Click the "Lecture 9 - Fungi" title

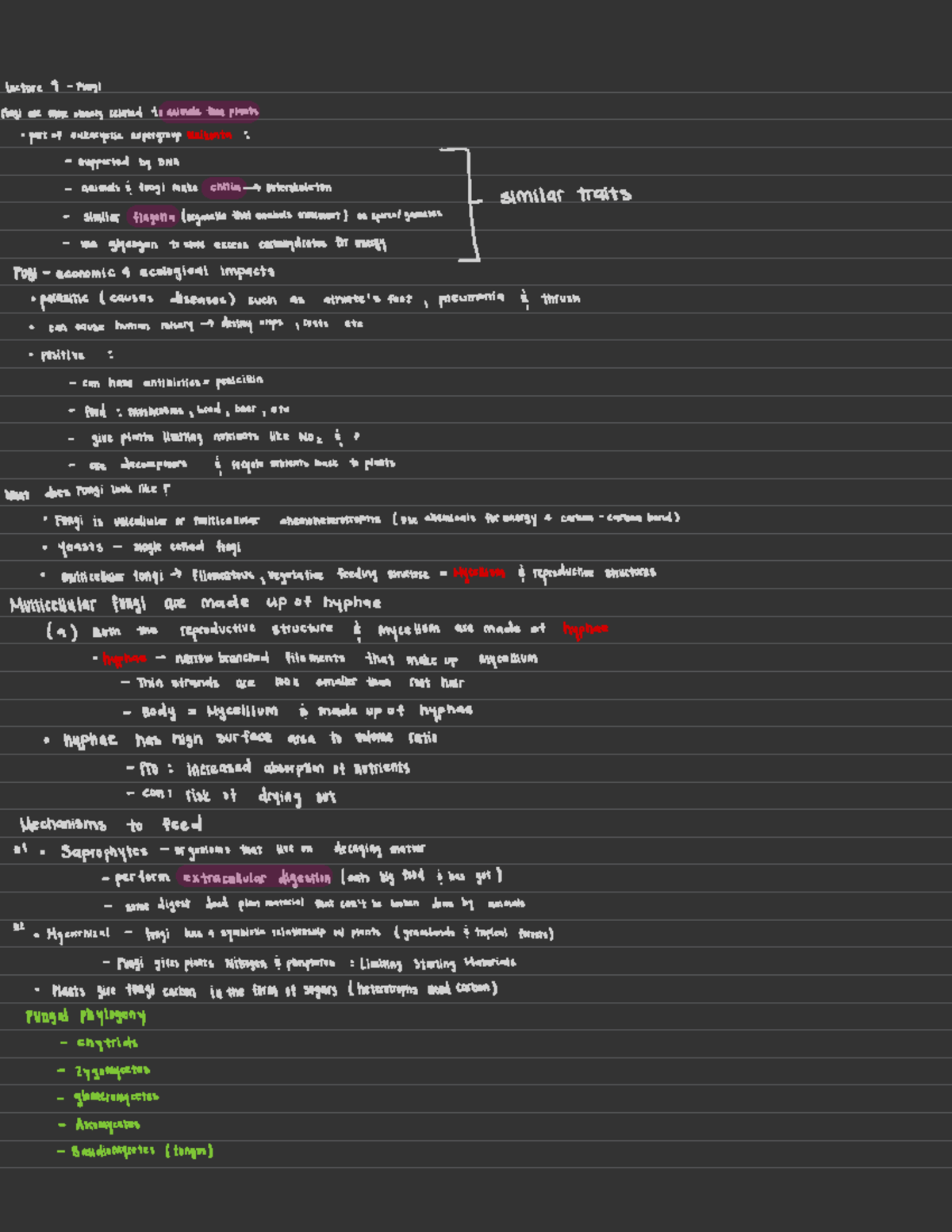tap(52, 86)
